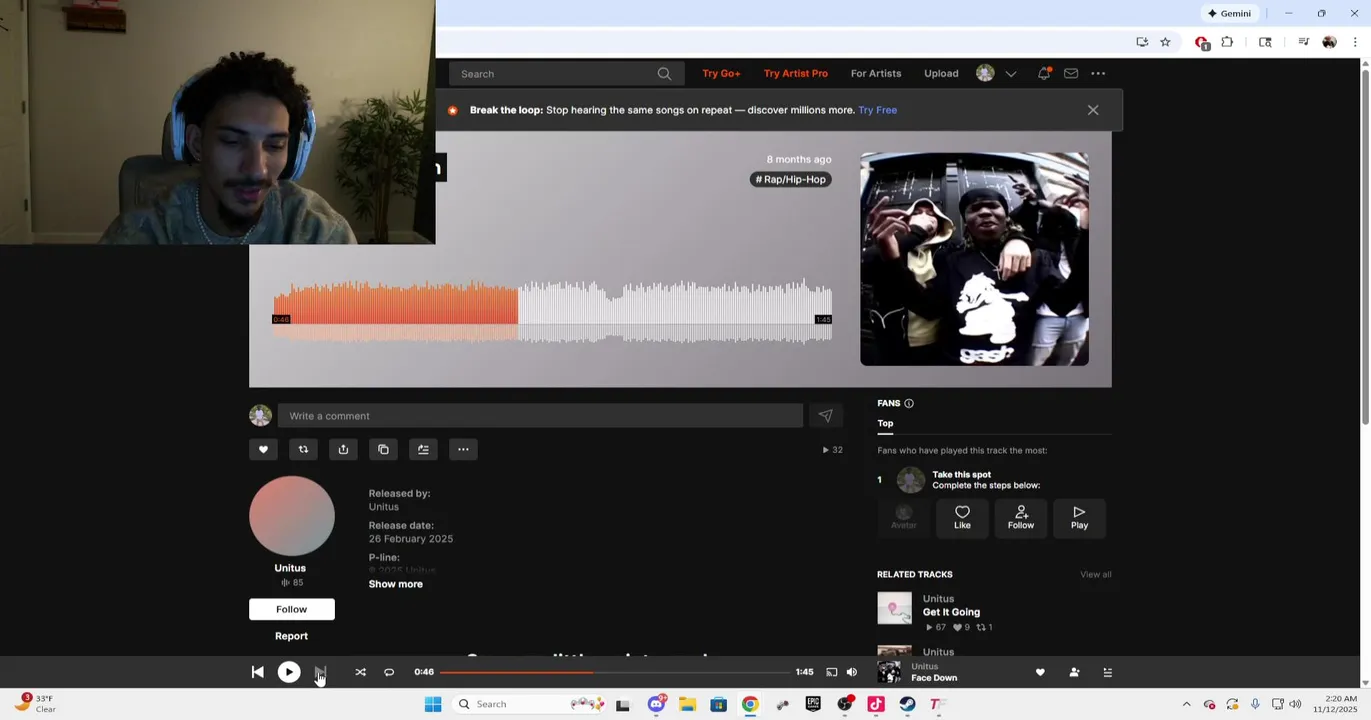Open Steam from the taskbar
Viewport: 1371px width, 720px height.
pyautogui.click(x=907, y=704)
